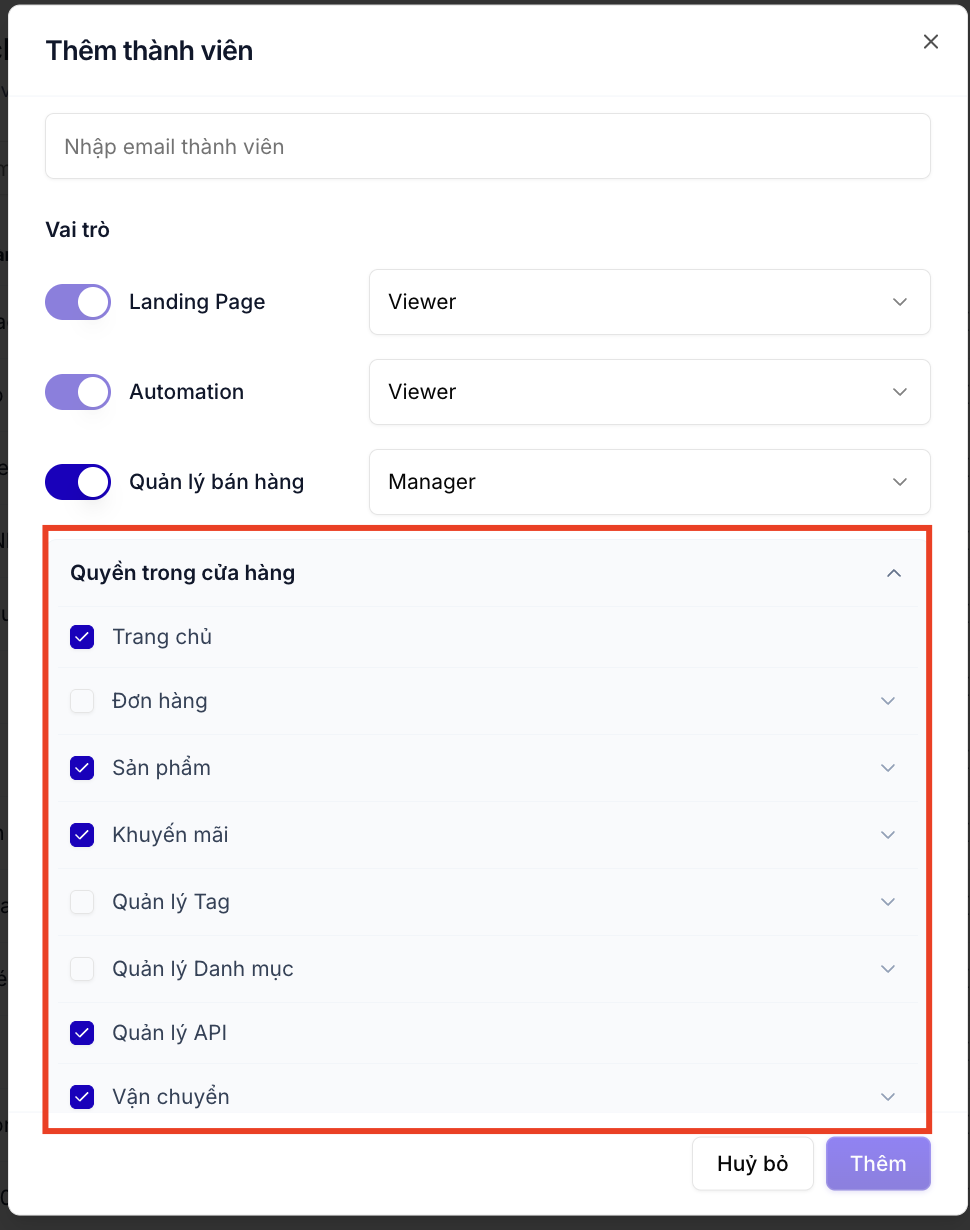Expand the Đơn hàng permissions chevron

[888, 701]
